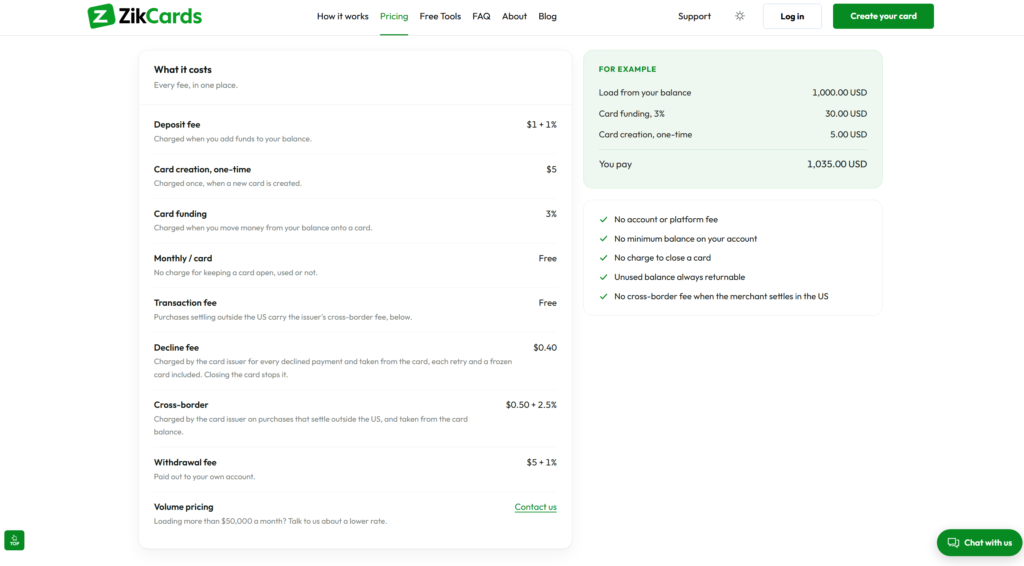The width and height of the screenshot is (1024, 566).
Task: Click the Cross-border label in fee list
Action: (181, 404)
